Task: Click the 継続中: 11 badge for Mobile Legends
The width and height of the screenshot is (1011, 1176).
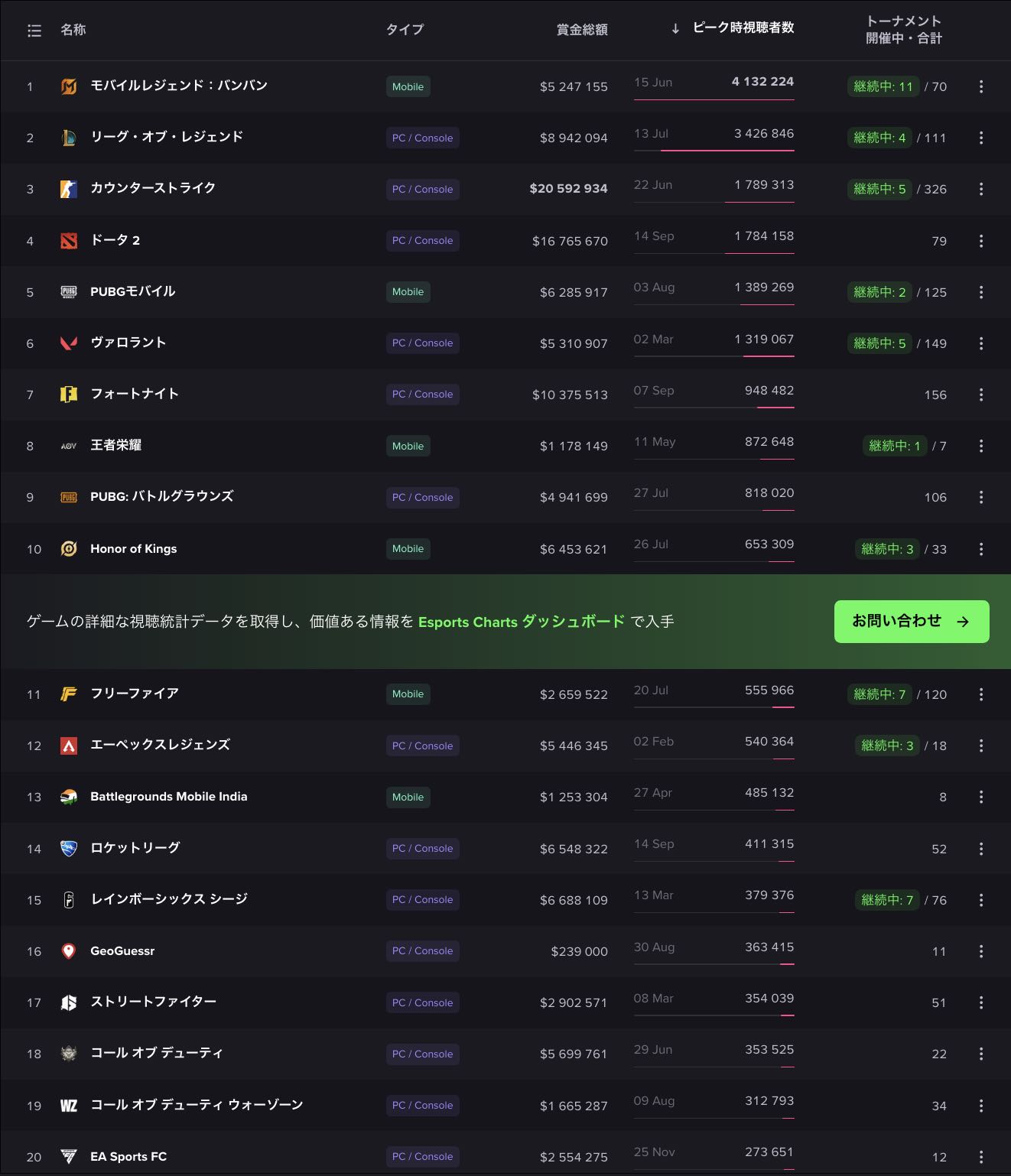Action: pyautogui.click(x=883, y=86)
